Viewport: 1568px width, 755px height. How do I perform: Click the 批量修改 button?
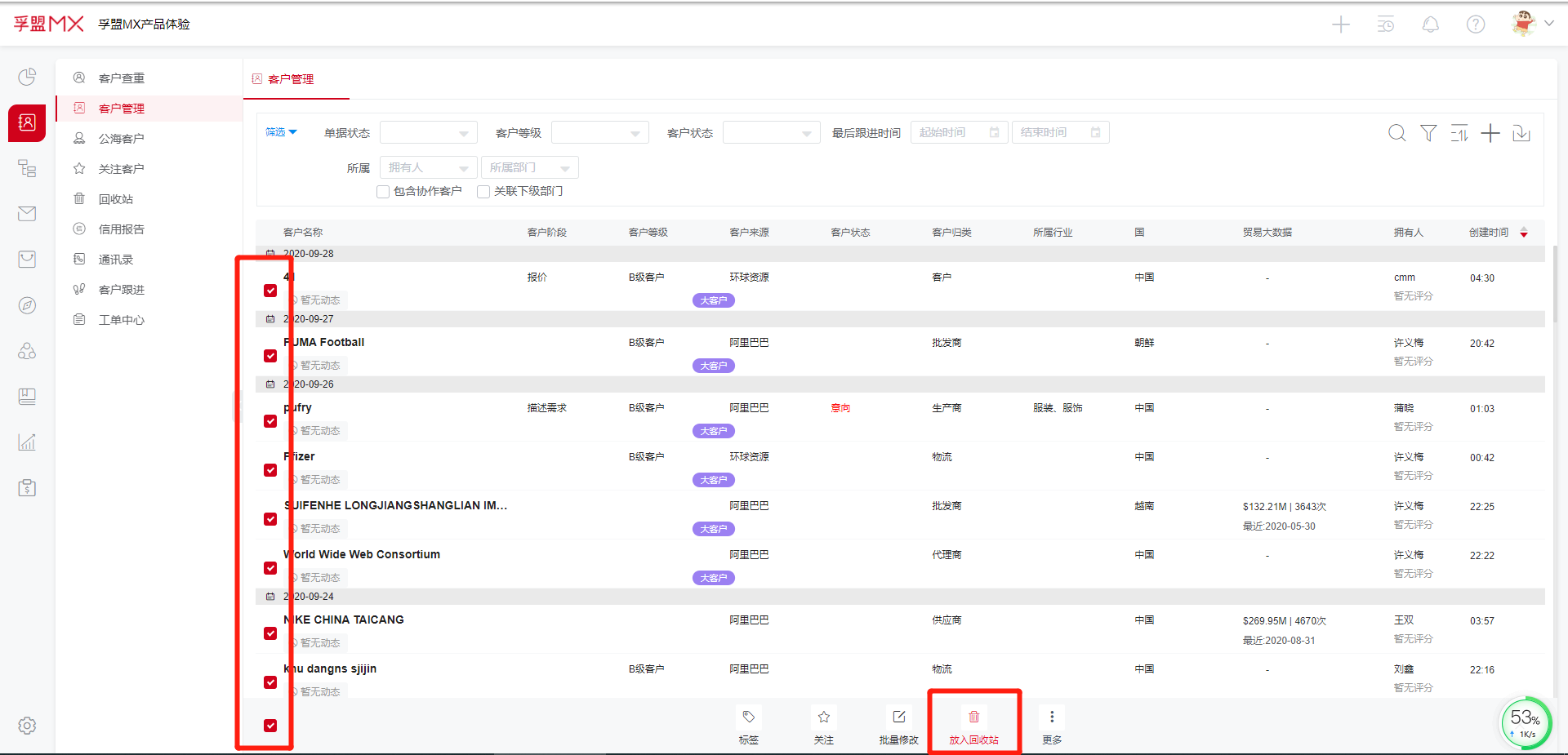pos(898,724)
